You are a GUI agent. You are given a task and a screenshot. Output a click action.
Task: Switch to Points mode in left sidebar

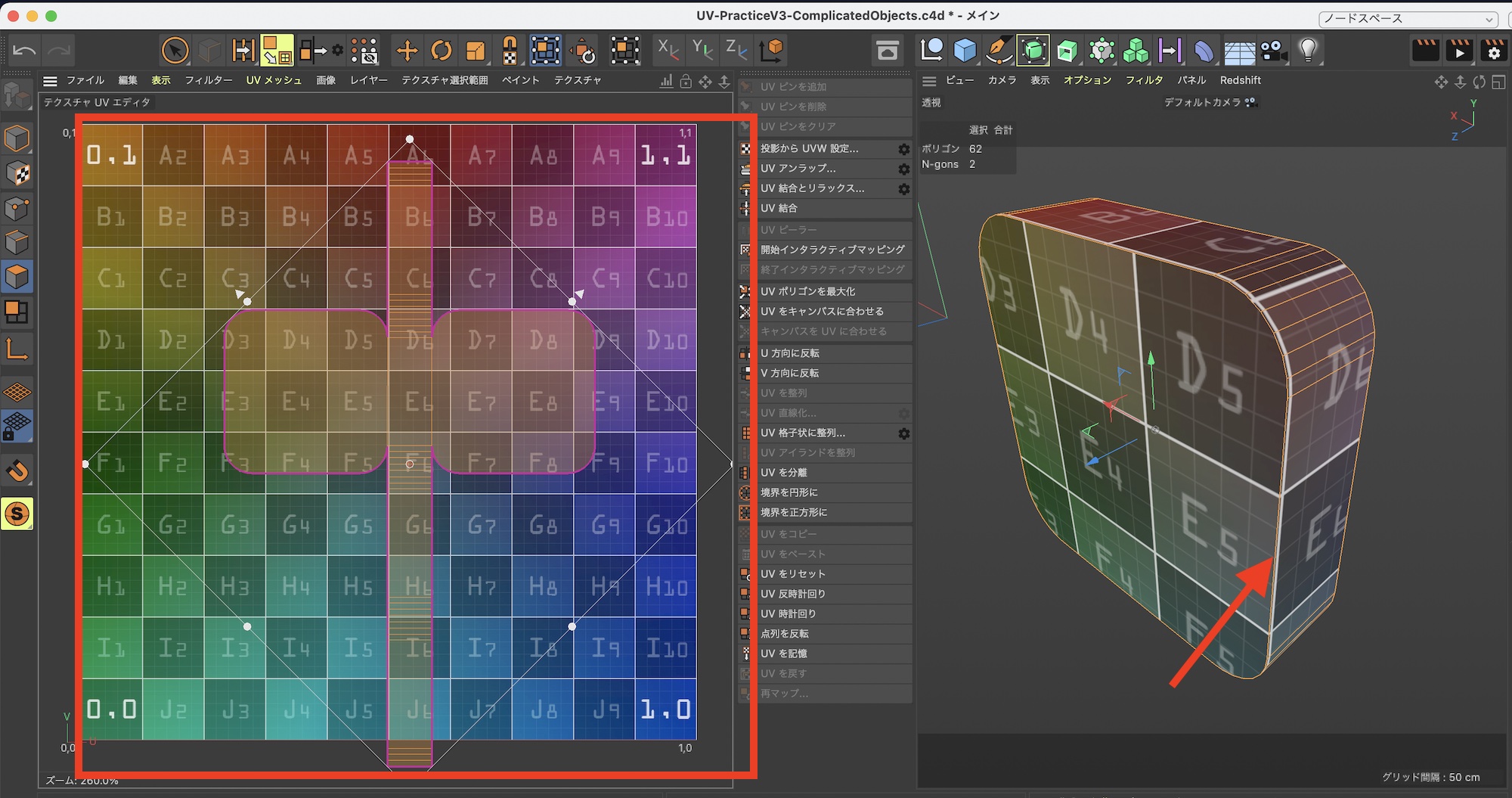click(17, 208)
